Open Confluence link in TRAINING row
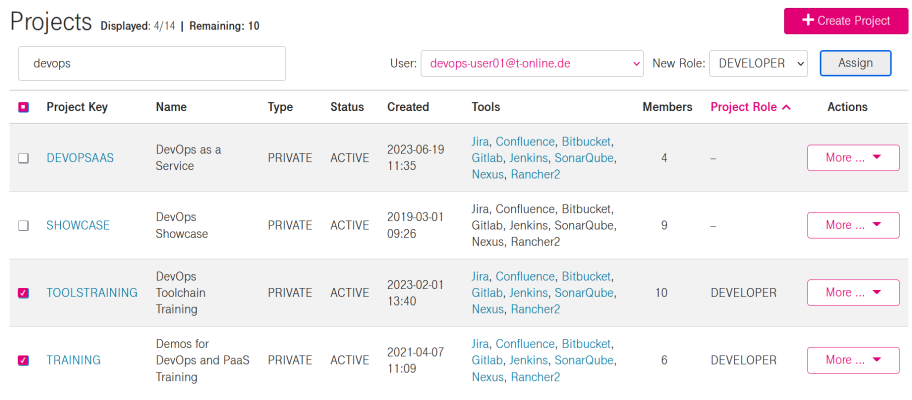 (x=525, y=344)
